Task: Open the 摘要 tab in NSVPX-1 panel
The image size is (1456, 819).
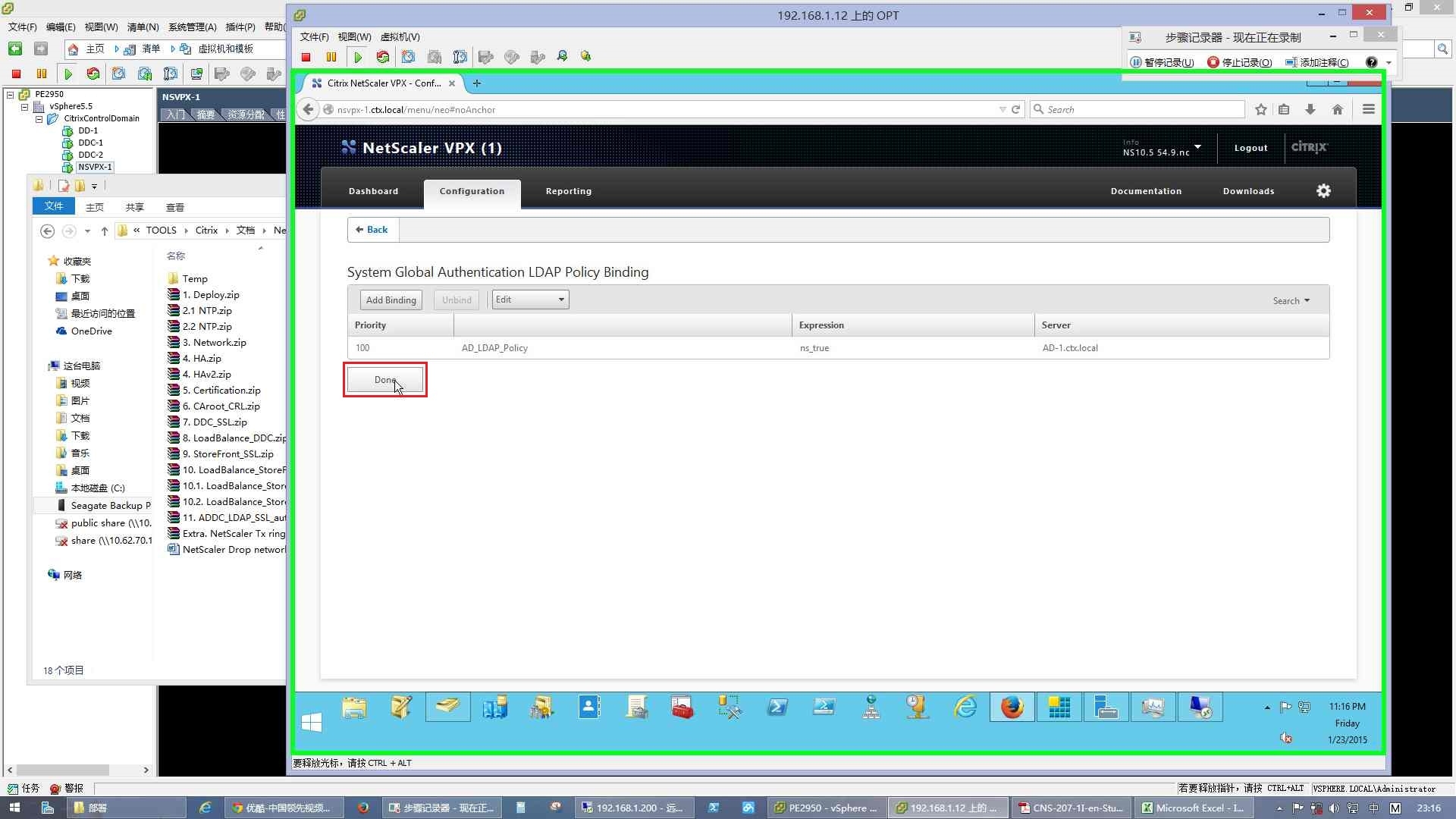Action: coord(206,115)
